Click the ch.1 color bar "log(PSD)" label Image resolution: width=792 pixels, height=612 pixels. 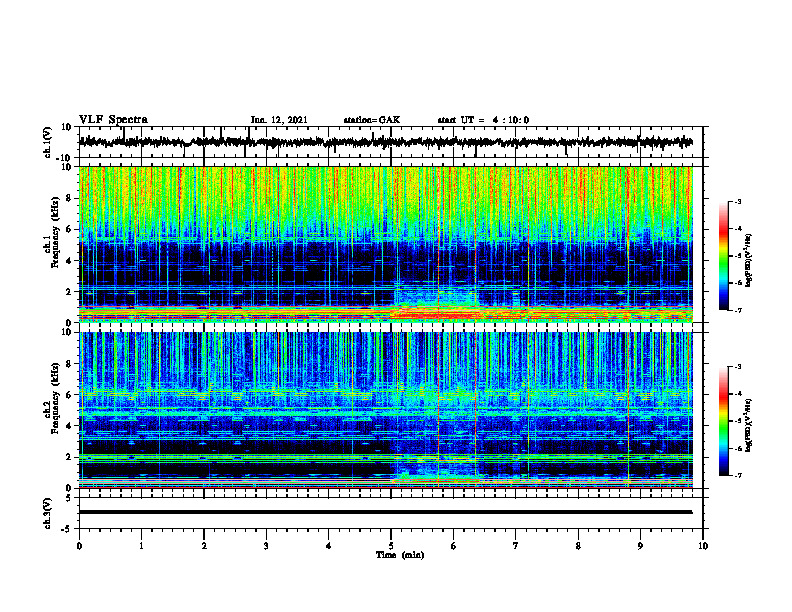(x=748, y=261)
